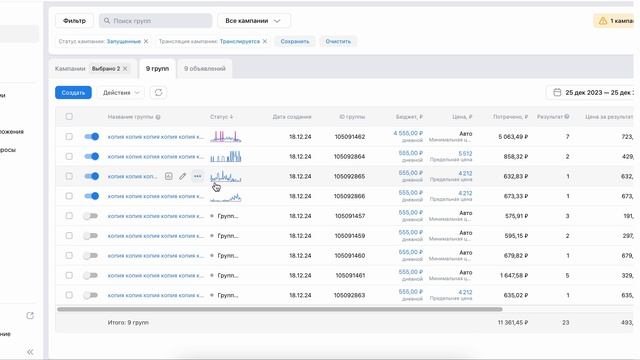This screenshot has width=640, height=360.
Task: Click the blue 'Создать' button
Action: pyautogui.click(x=73, y=93)
